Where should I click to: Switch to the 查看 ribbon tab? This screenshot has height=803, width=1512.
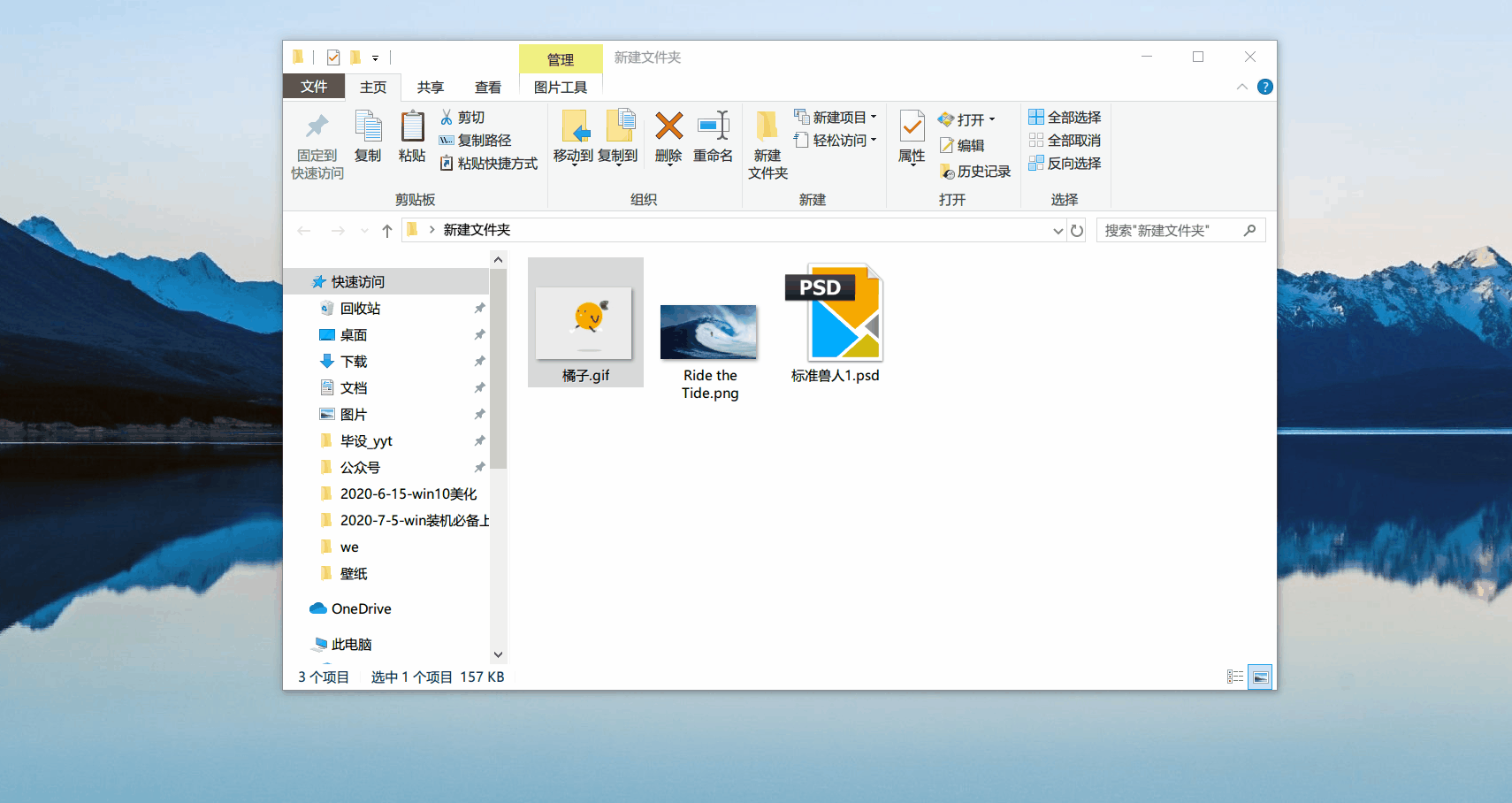coord(487,87)
